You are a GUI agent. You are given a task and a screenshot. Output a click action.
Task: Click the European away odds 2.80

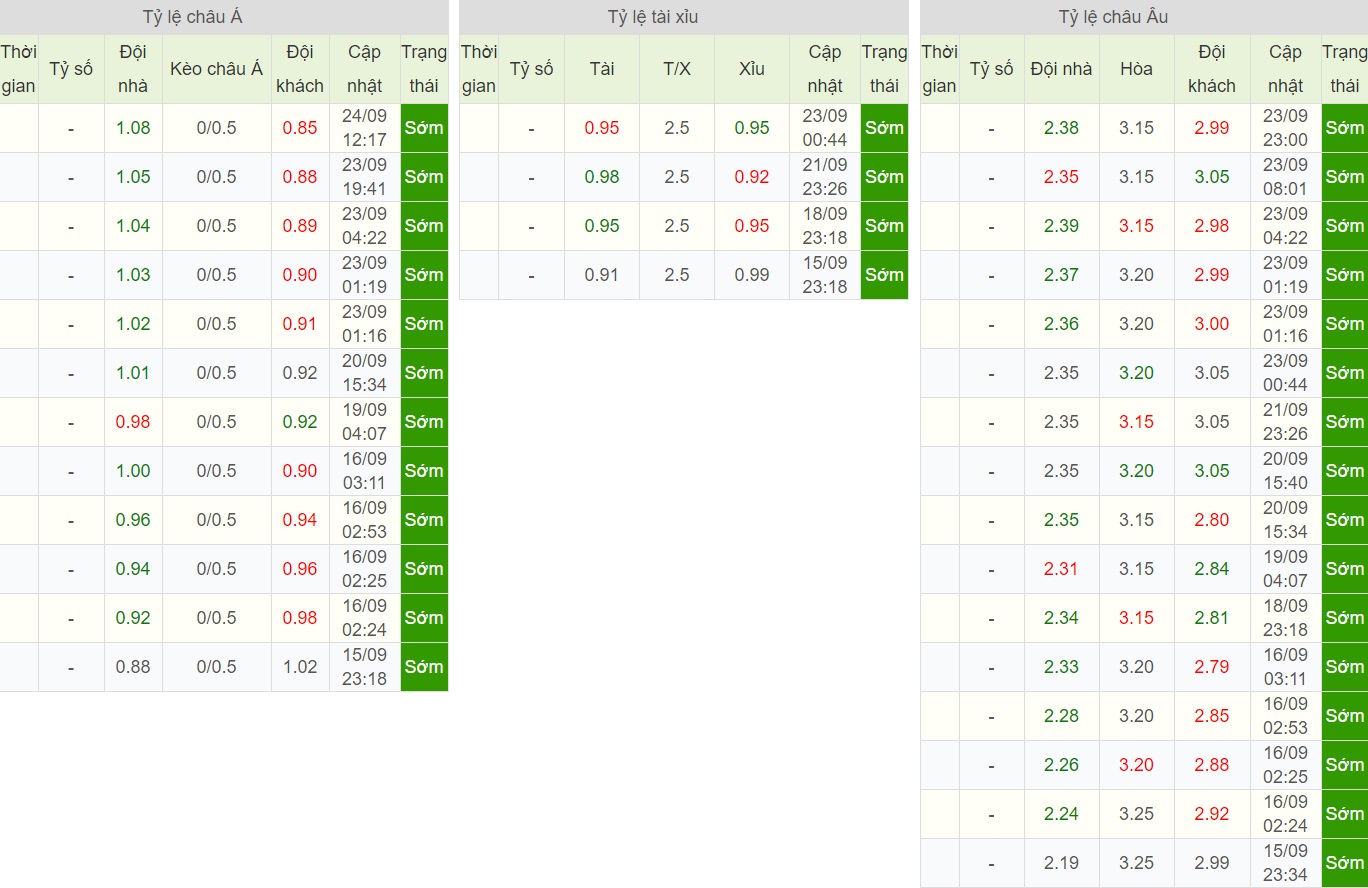1212,520
